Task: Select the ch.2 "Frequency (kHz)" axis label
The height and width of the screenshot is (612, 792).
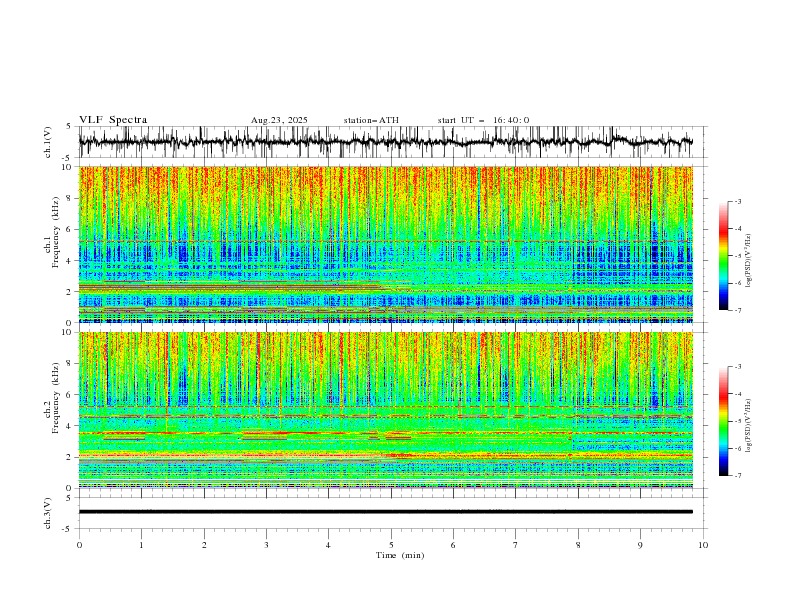Action: (56, 398)
